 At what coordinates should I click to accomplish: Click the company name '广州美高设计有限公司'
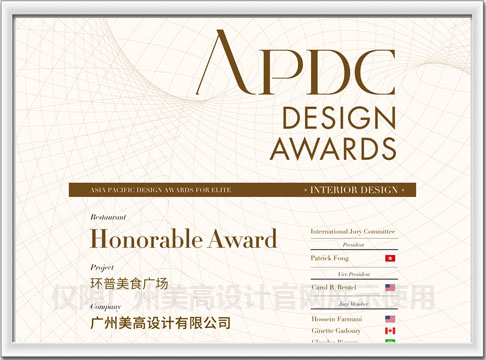coord(160,323)
